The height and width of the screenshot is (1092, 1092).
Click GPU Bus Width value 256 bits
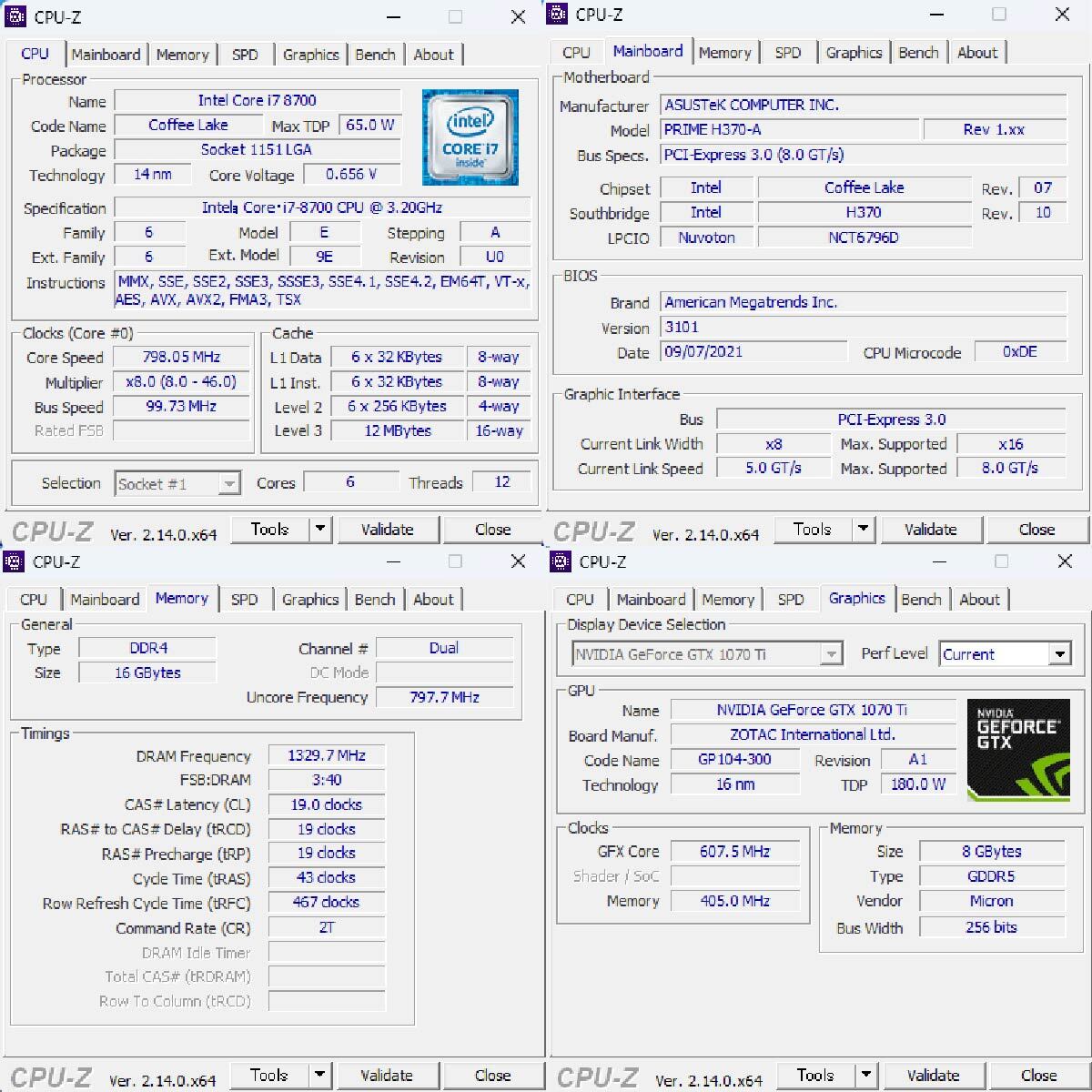pos(992,926)
